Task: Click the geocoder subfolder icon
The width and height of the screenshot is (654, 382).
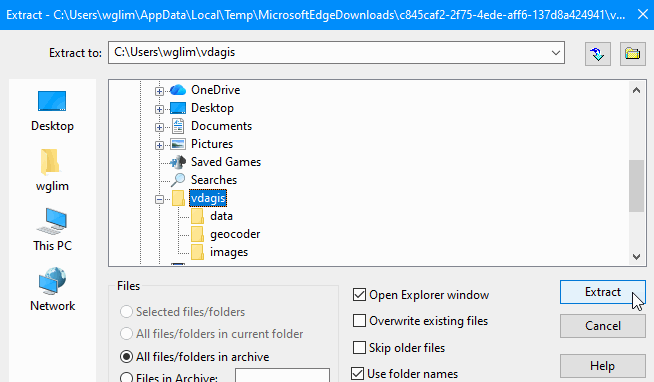Action: tap(197, 234)
